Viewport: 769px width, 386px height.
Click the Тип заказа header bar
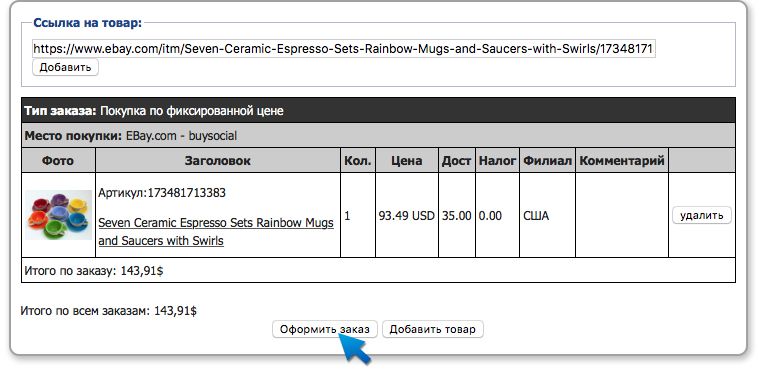click(x=378, y=110)
